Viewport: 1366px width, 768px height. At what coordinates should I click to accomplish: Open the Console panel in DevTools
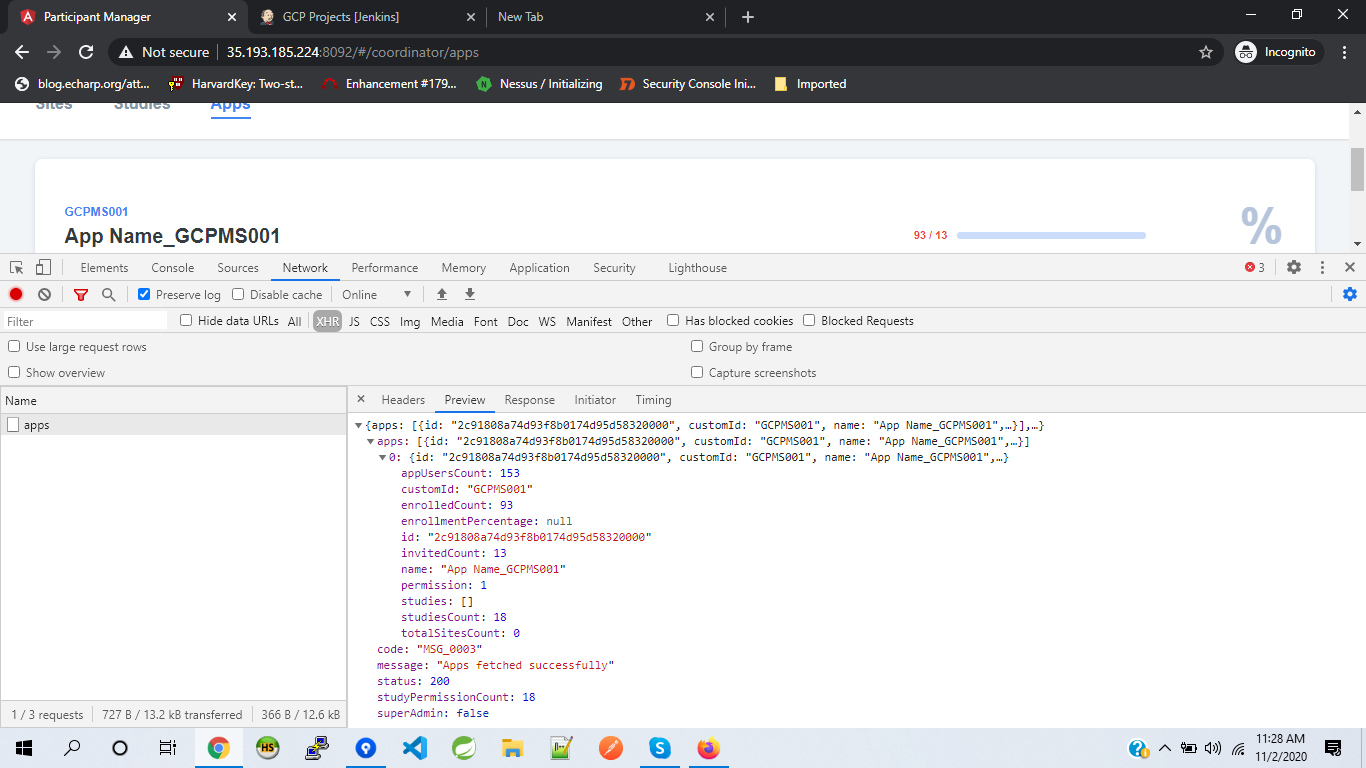172,267
